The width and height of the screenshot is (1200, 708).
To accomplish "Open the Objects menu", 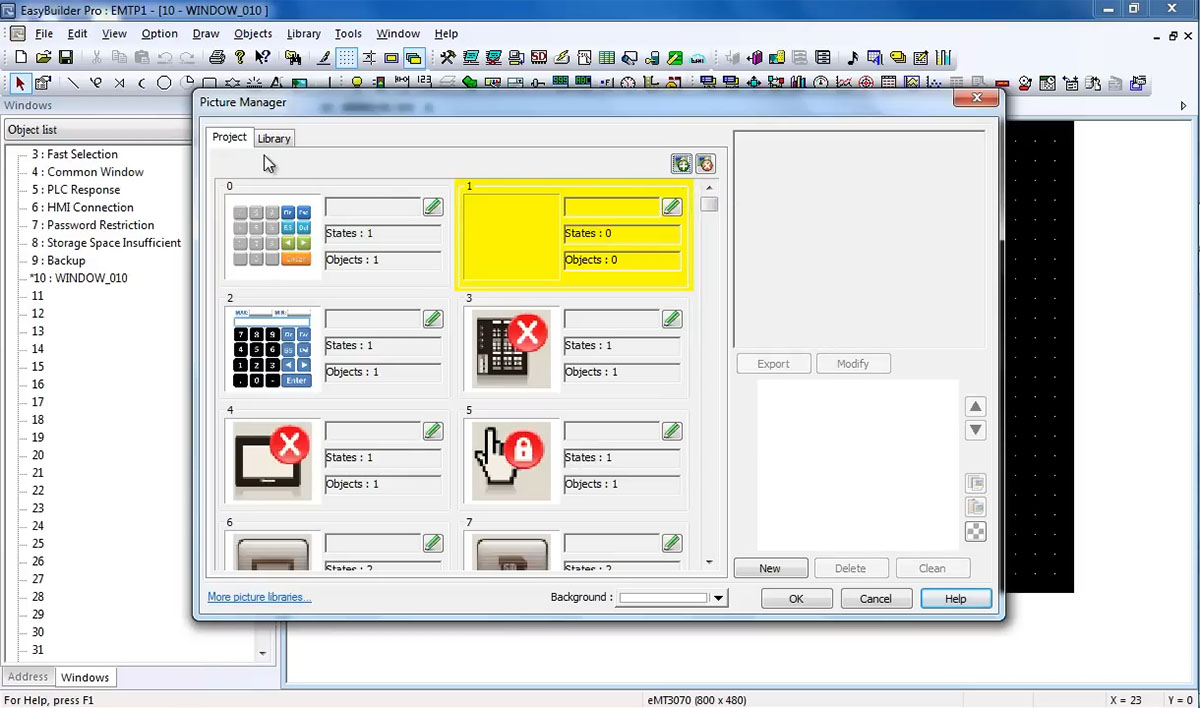I will click(x=253, y=34).
